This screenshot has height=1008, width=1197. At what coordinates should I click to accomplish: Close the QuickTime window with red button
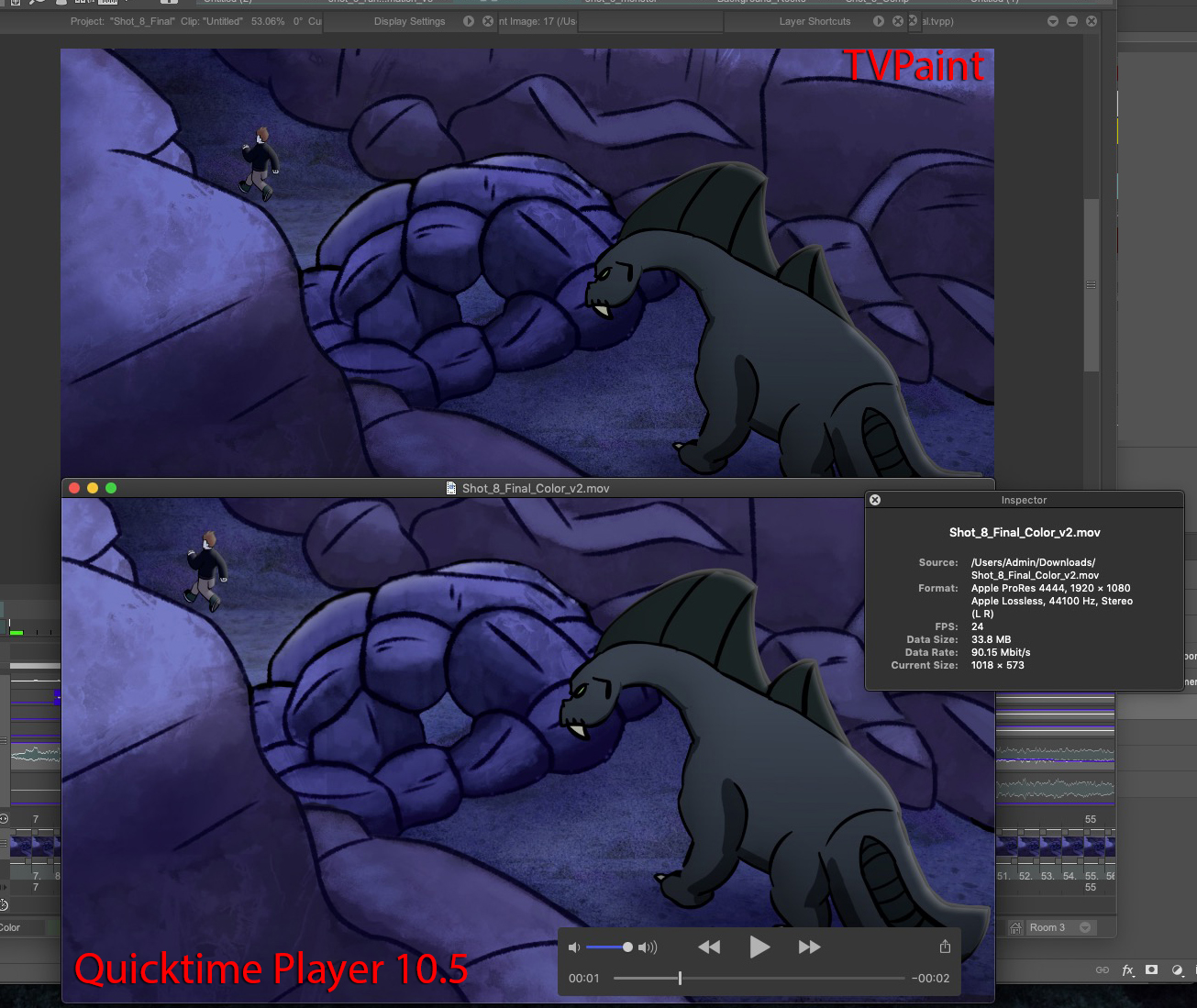click(74, 488)
